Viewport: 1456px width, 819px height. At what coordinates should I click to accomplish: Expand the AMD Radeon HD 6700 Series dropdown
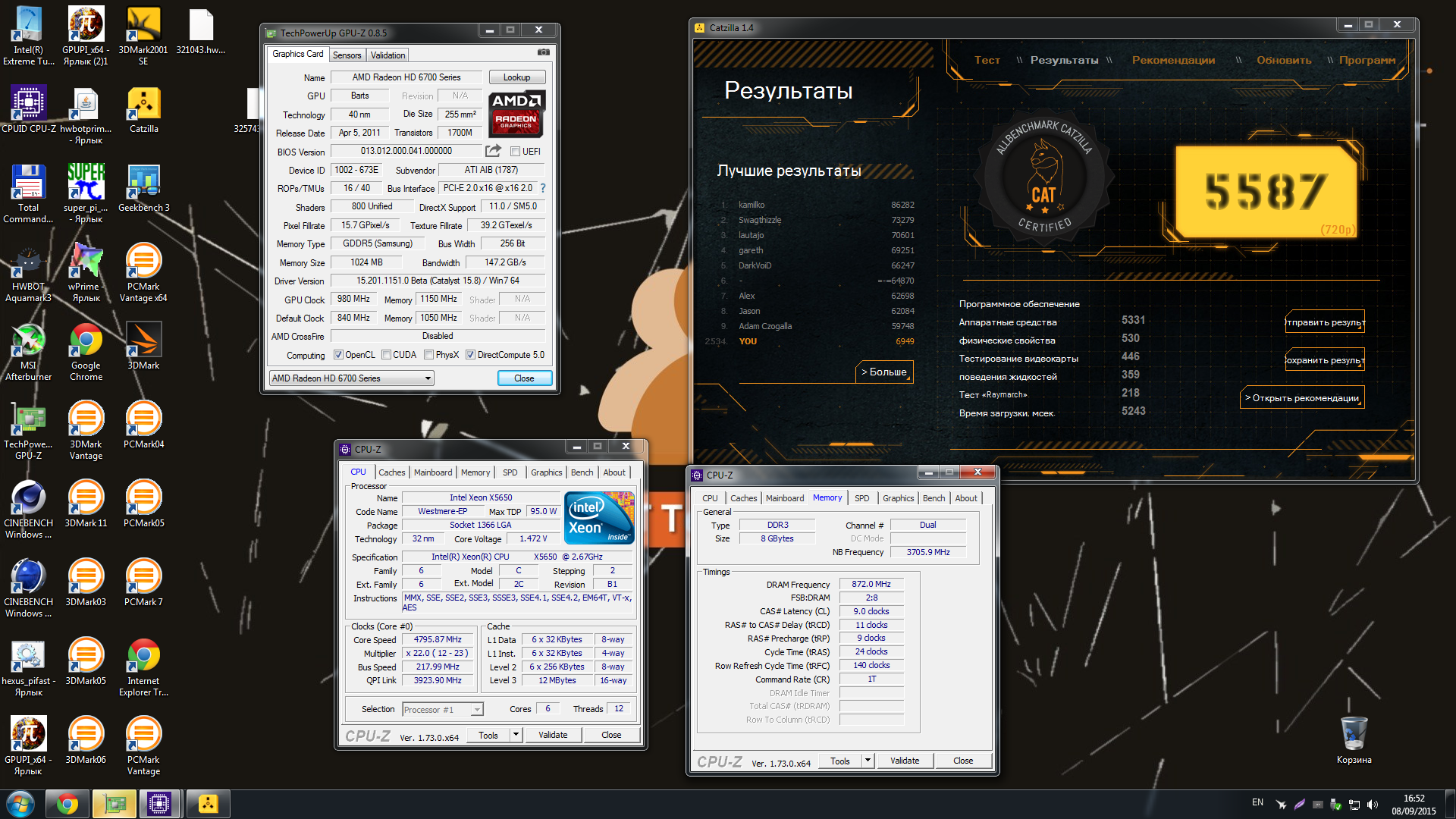click(428, 378)
